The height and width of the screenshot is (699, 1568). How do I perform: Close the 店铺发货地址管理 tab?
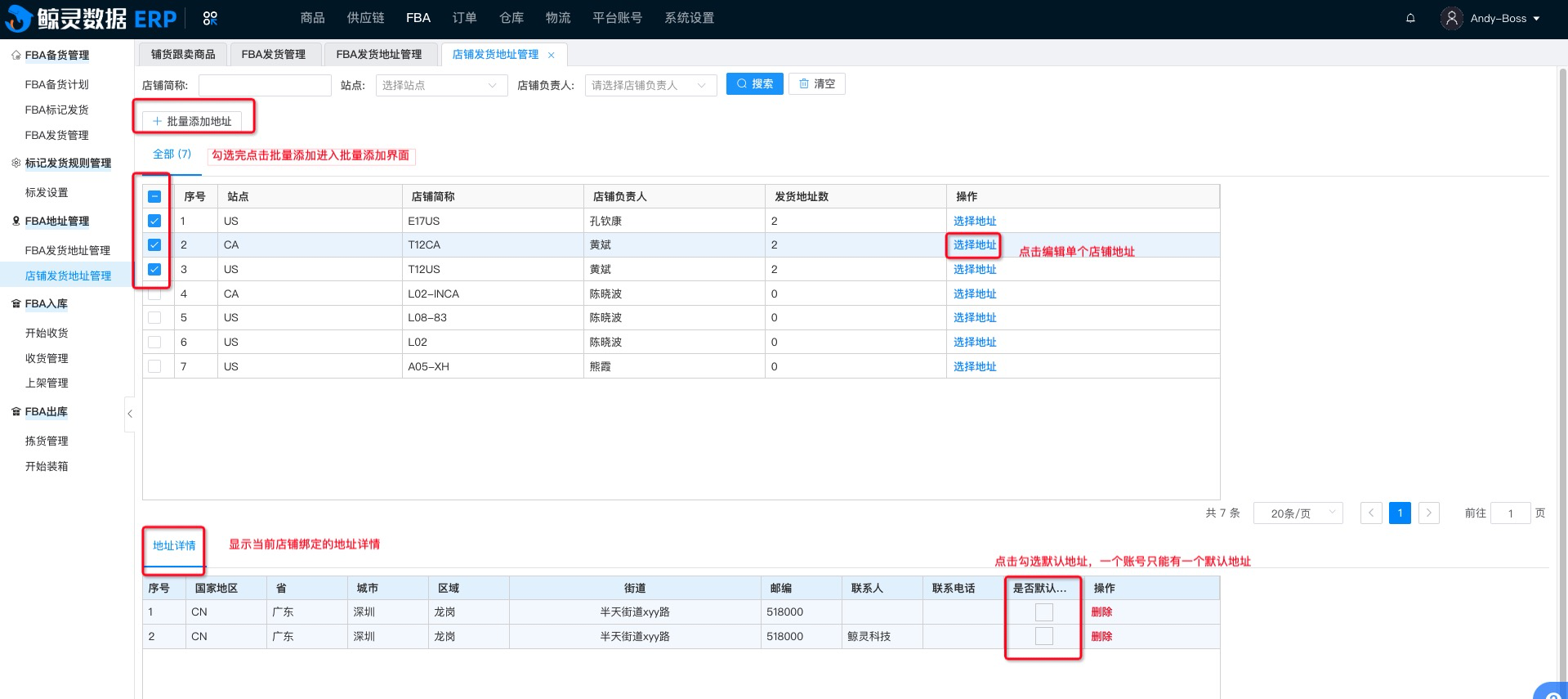[x=552, y=55]
